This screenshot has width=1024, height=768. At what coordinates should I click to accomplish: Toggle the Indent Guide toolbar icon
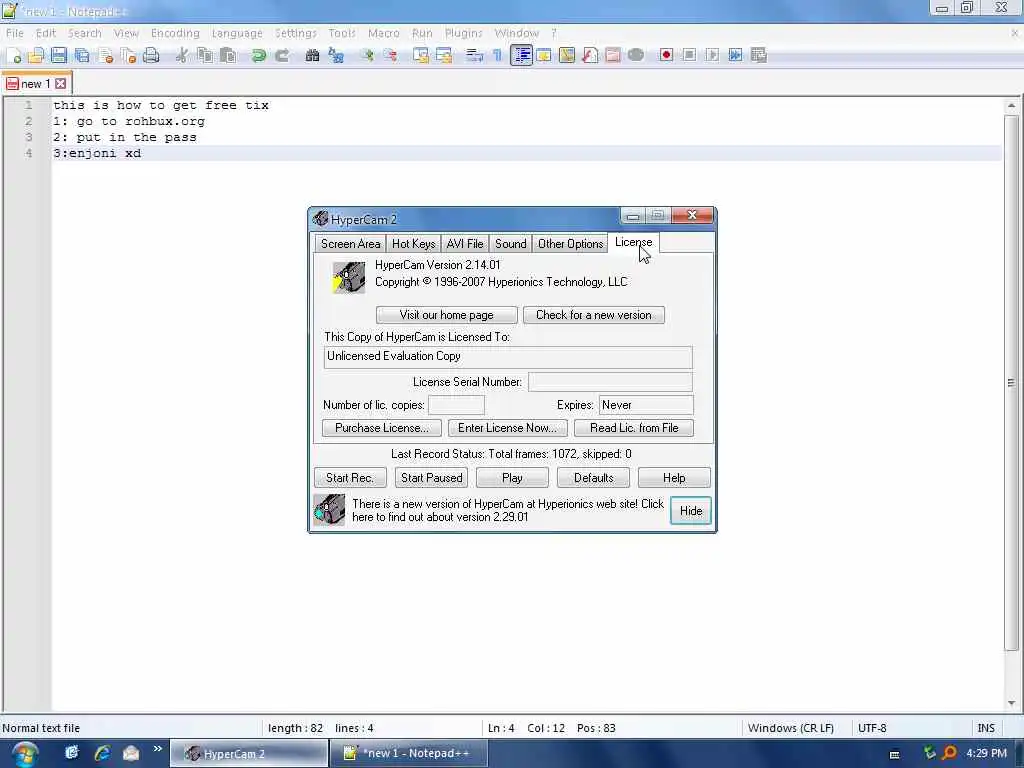tap(521, 56)
